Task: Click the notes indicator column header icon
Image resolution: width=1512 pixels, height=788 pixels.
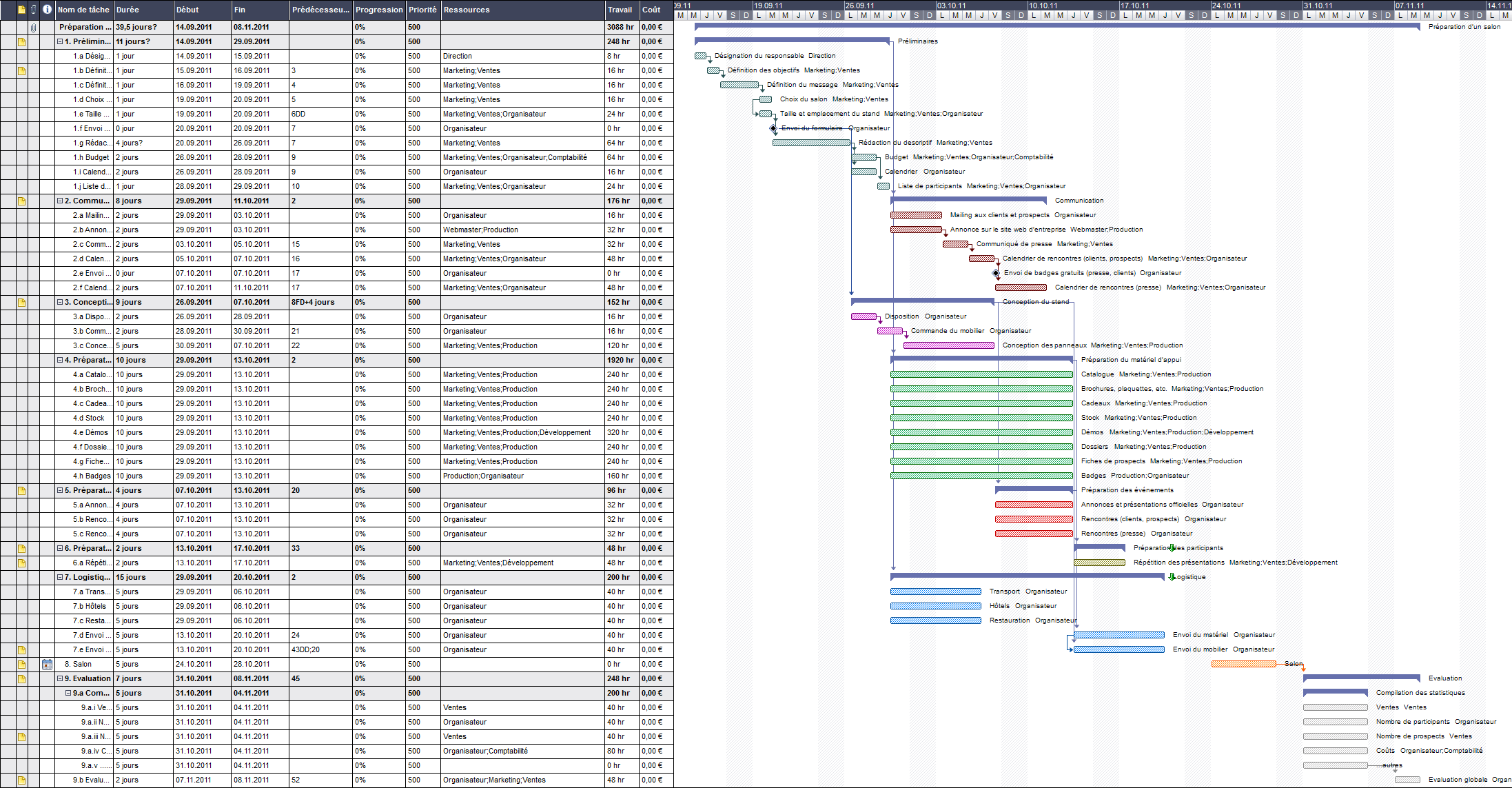Action: click(x=21, y=10)
